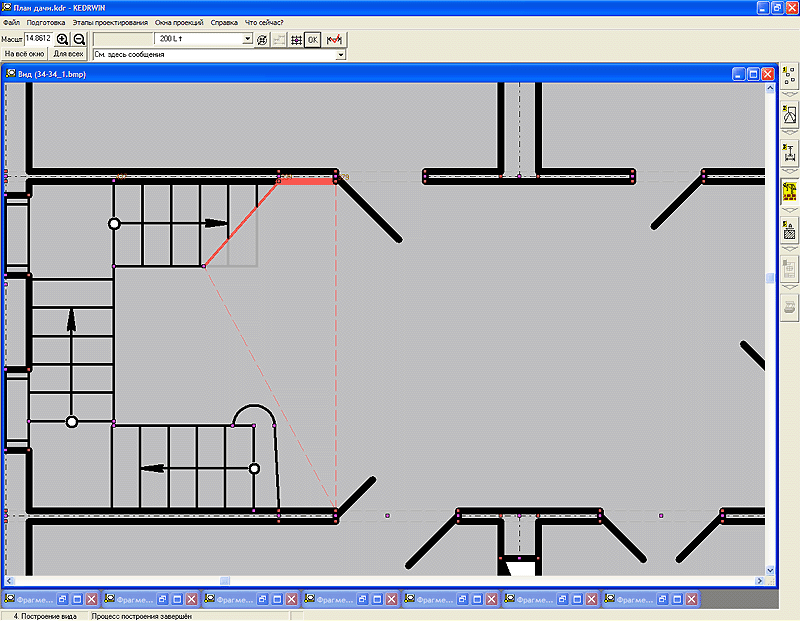The height and width of the screenshot is (621, 800).
Task: Click the zoom out magnifier icon
Action: [x=80, y=39]
